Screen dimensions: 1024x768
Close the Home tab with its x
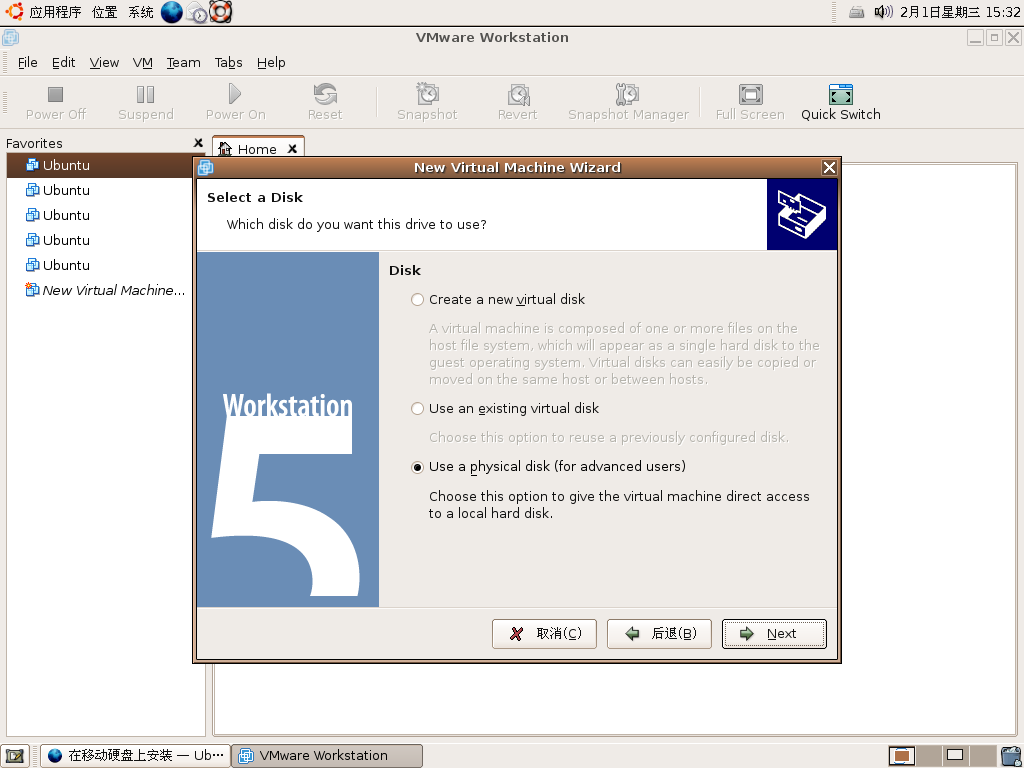click(293, 149)
